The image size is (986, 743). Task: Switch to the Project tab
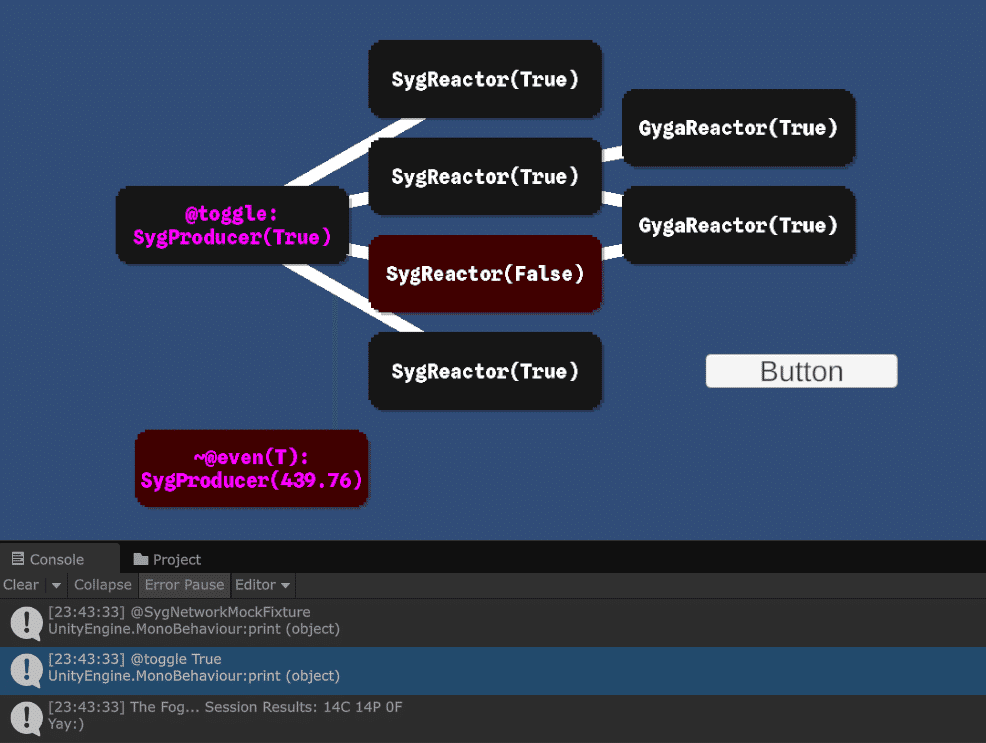(168, 559)
